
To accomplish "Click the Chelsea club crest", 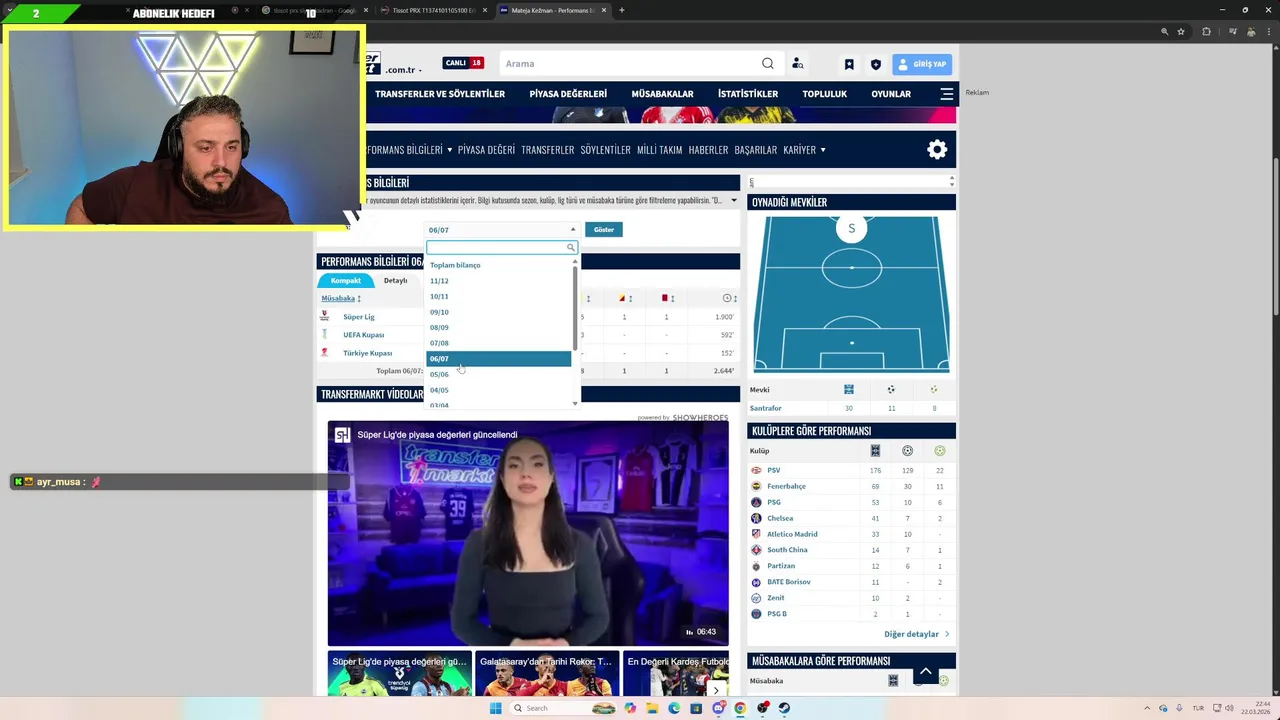I will click(x=756, y=518).
